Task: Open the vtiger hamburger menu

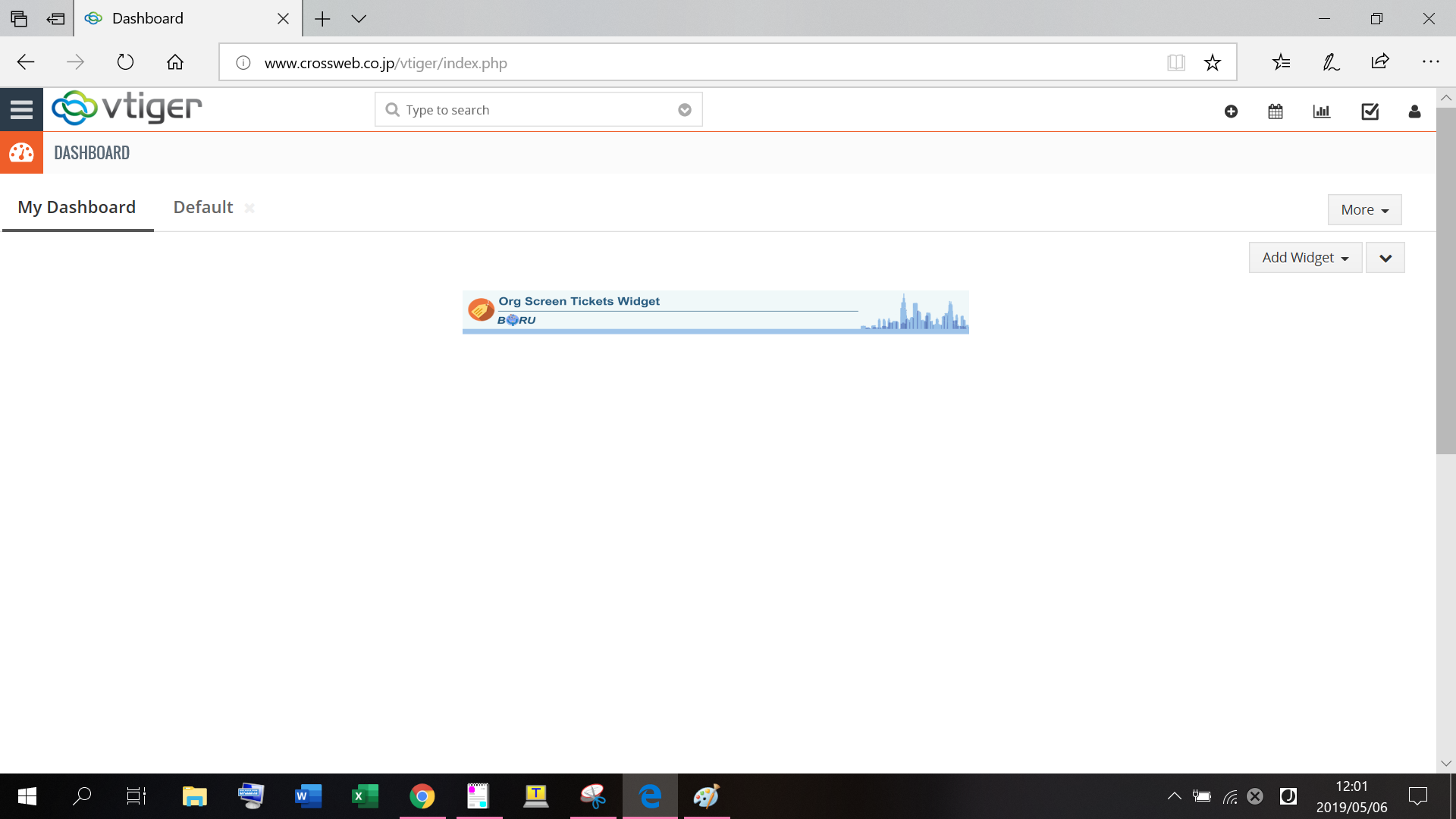Action: 21,110
